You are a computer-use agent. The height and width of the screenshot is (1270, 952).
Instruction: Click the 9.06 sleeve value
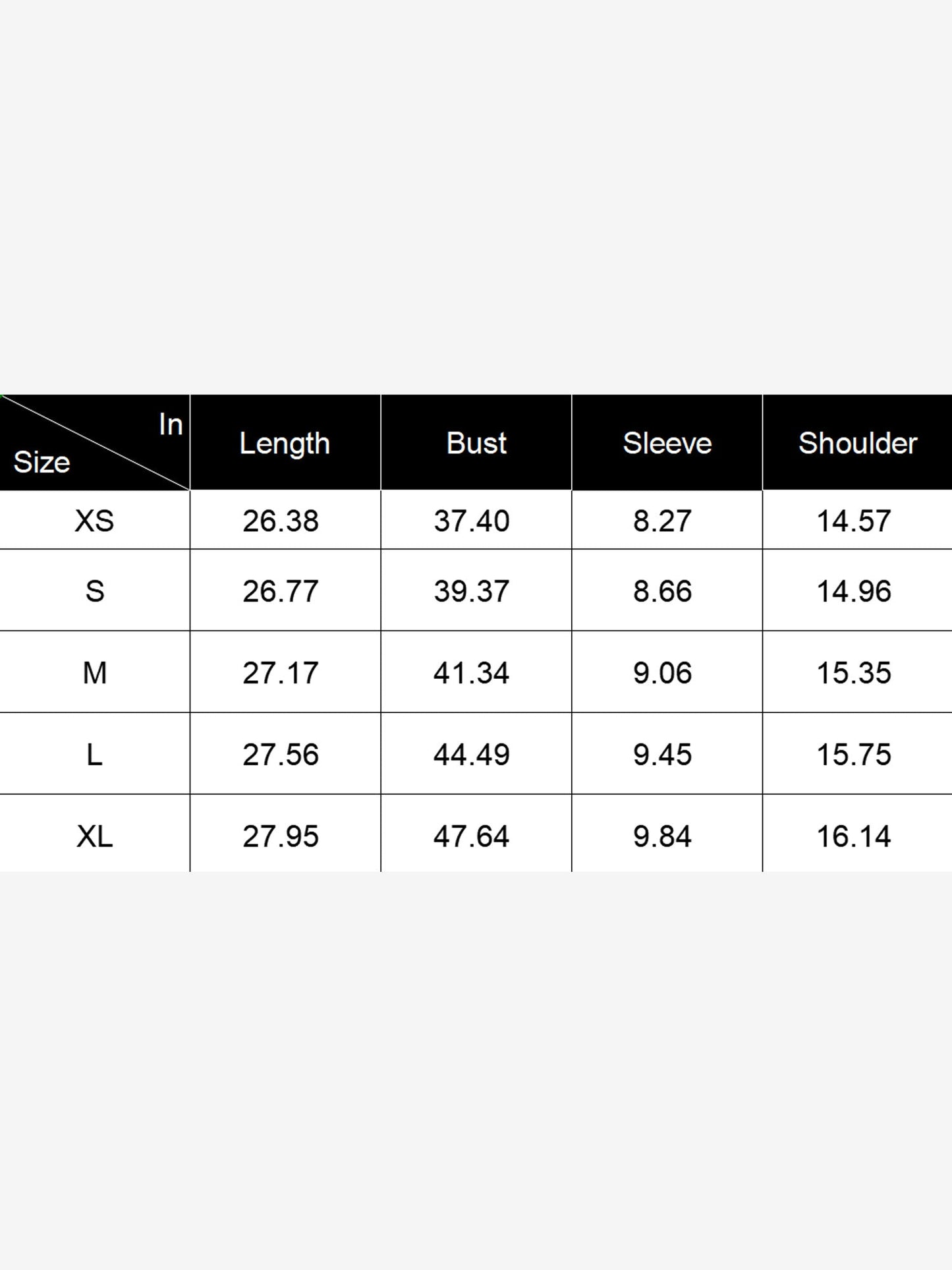662,672
